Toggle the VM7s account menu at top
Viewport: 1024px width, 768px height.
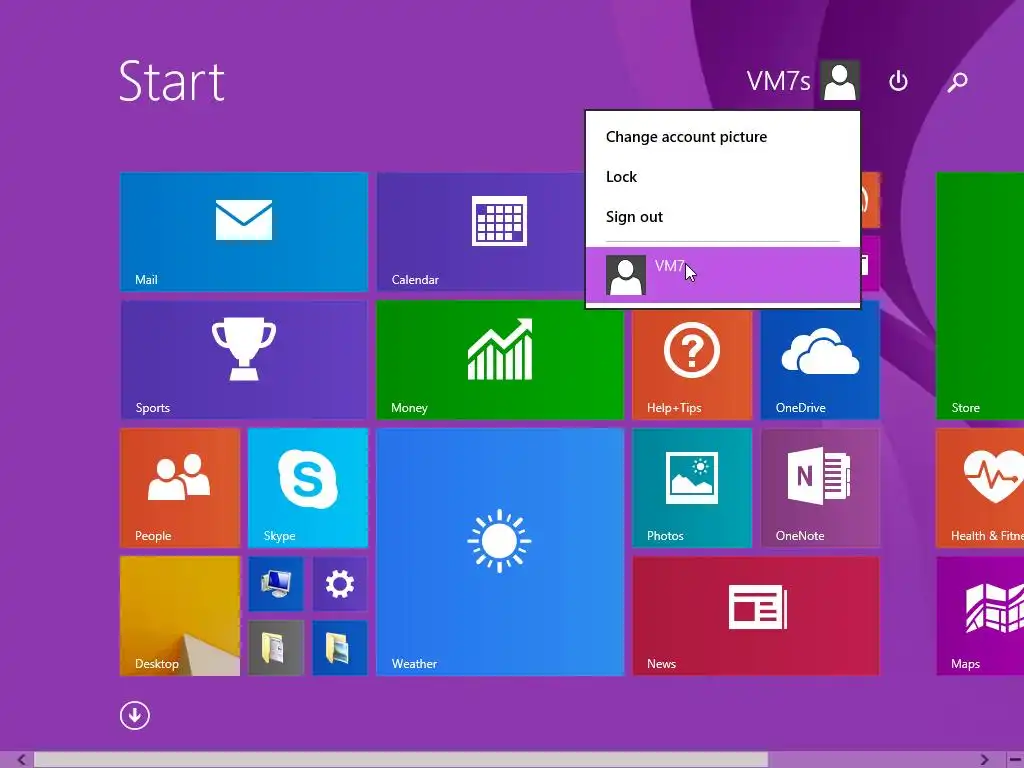click(803, 81)
